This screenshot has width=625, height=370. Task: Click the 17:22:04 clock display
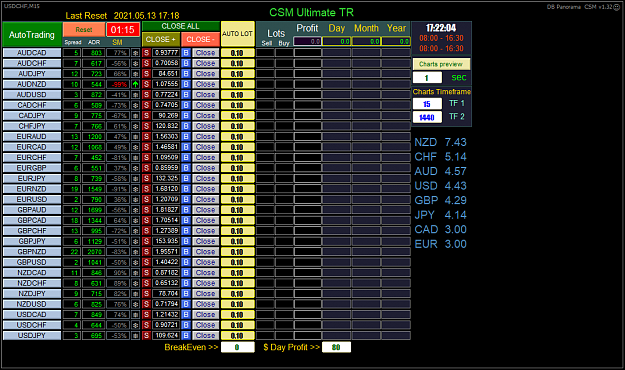[x=441, y=28]
